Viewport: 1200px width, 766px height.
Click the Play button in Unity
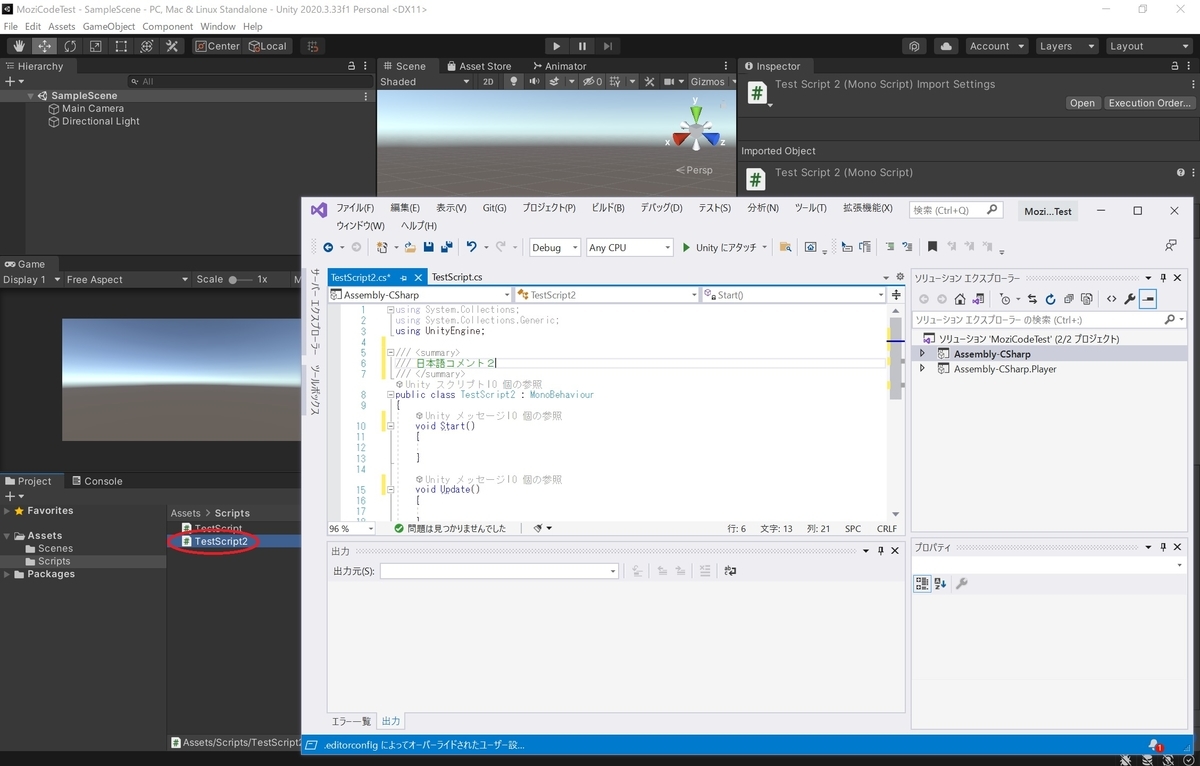[x=557, y=46]
